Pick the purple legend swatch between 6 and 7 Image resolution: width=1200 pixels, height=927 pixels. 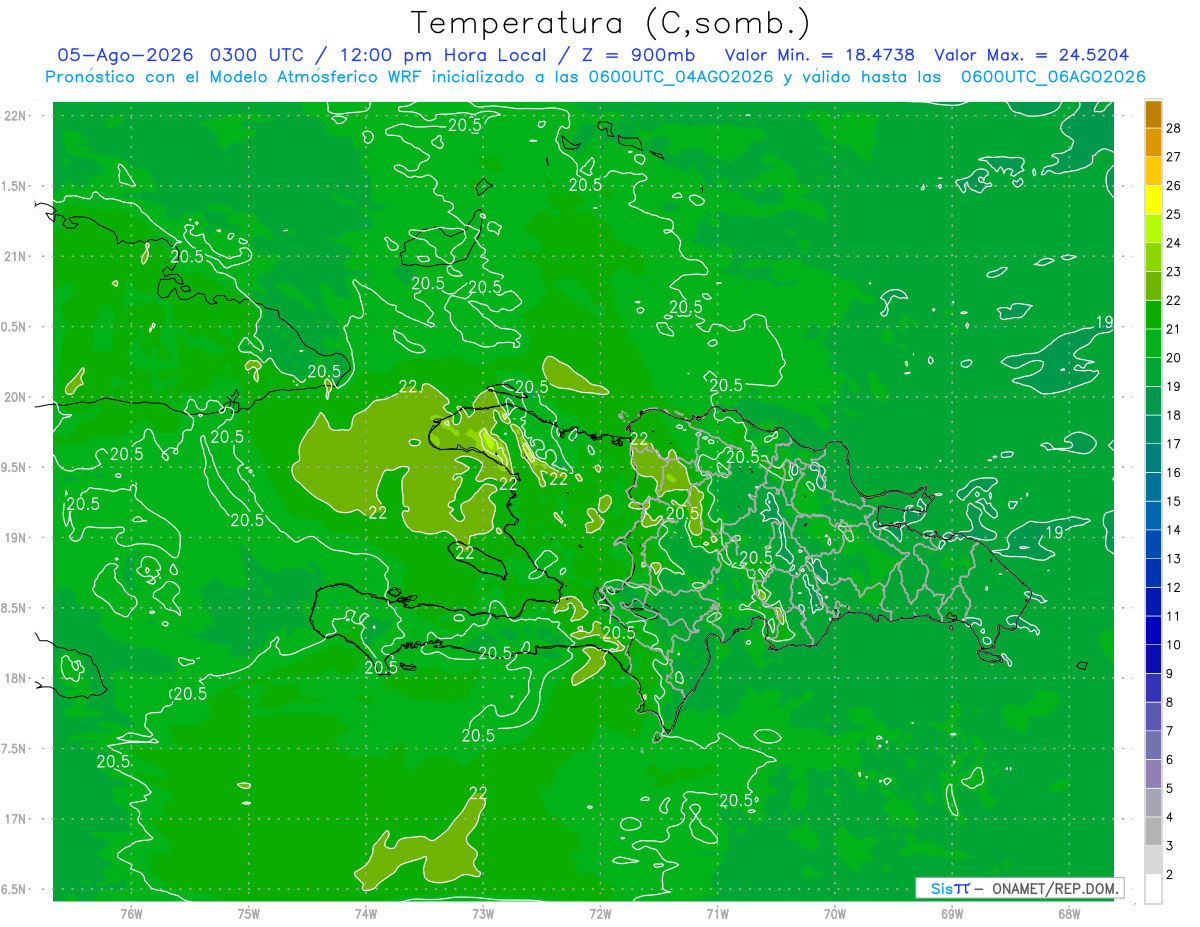(1153, 746)
